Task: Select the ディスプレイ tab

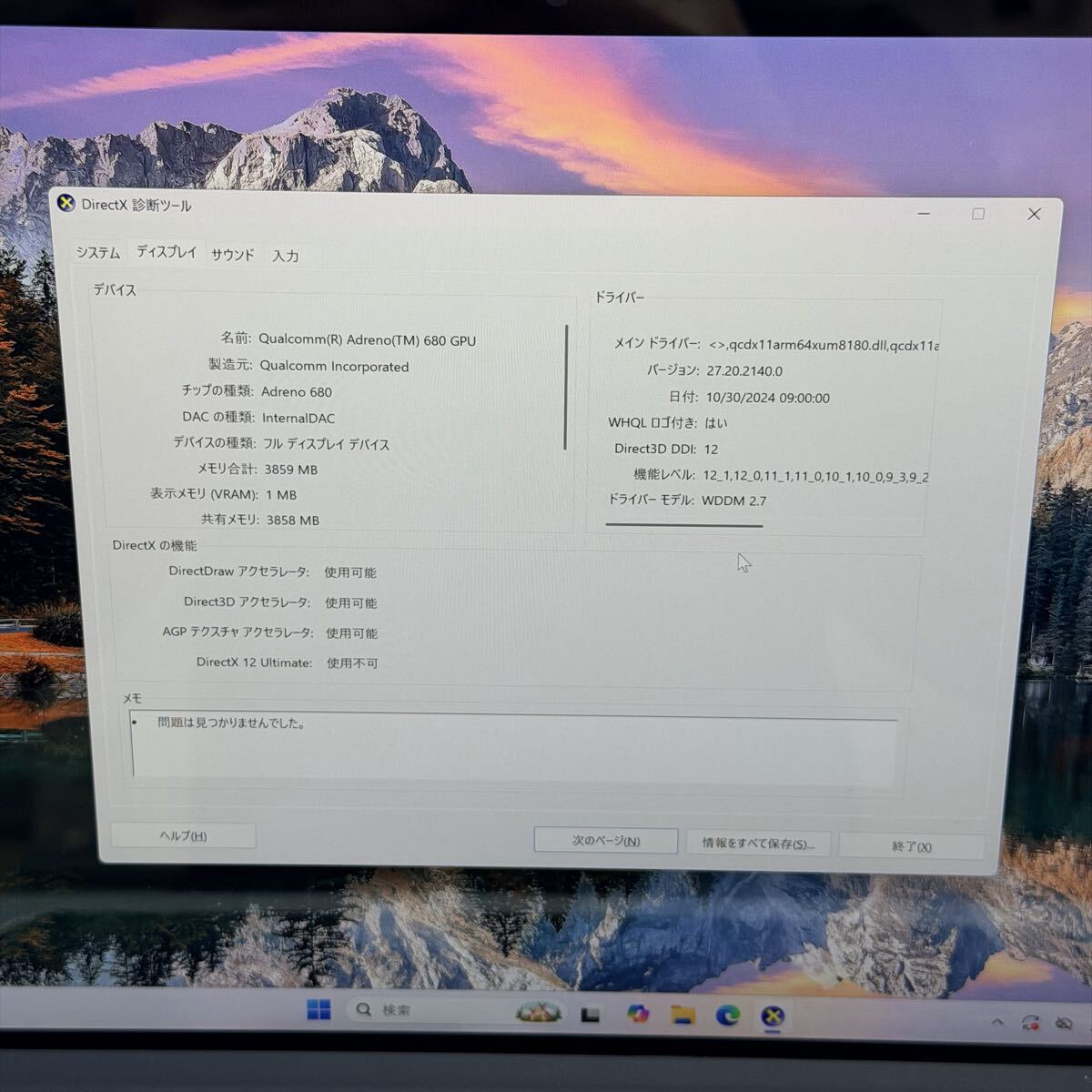Action: (x=166, y=252)
